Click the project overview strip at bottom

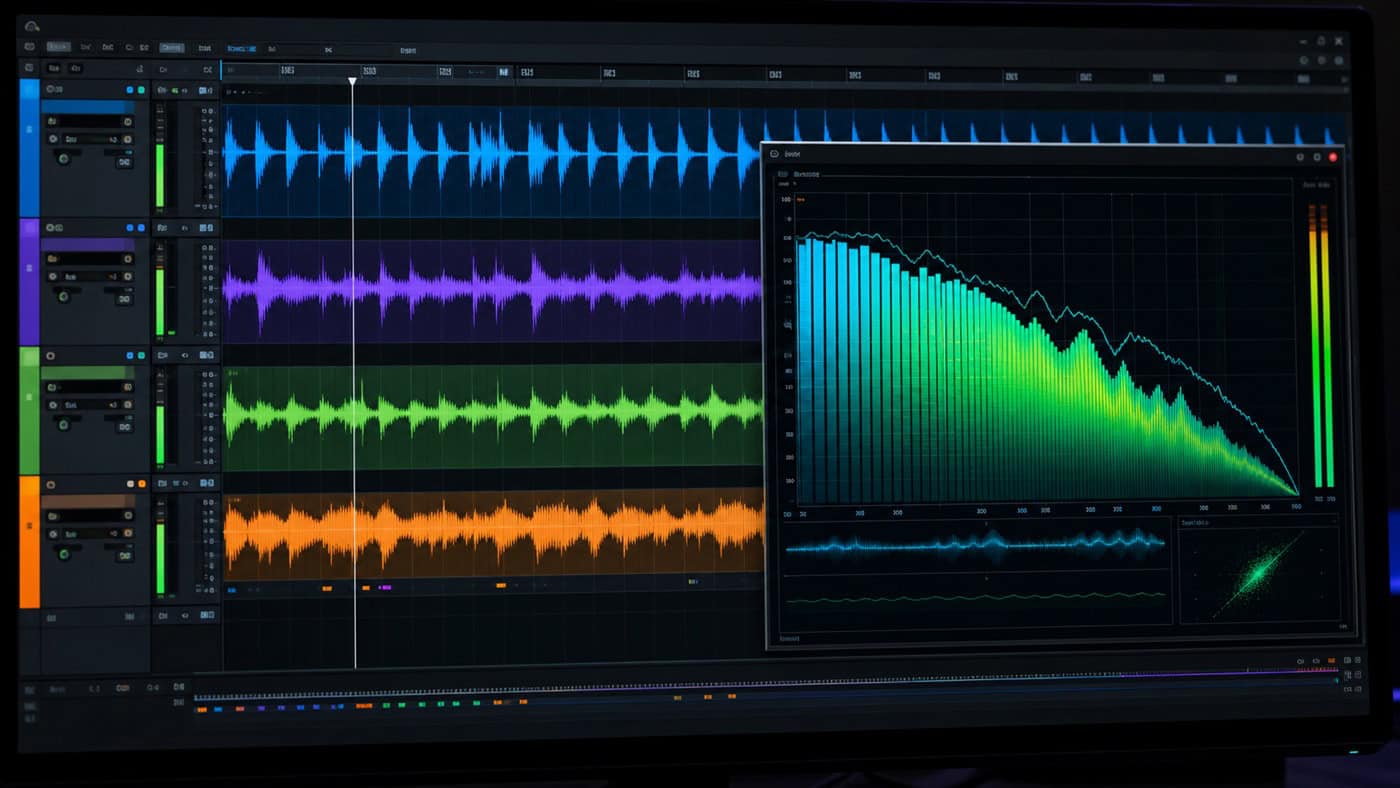pyautogui.click(x=765, y=690)
